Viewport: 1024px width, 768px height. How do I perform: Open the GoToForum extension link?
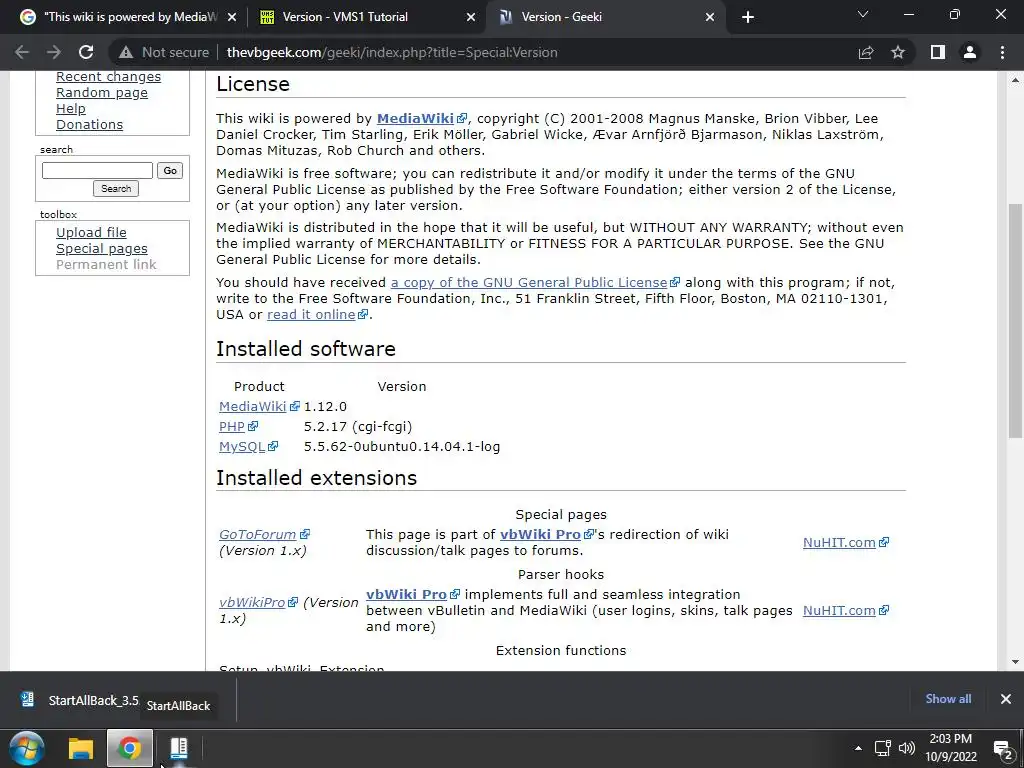257,534
